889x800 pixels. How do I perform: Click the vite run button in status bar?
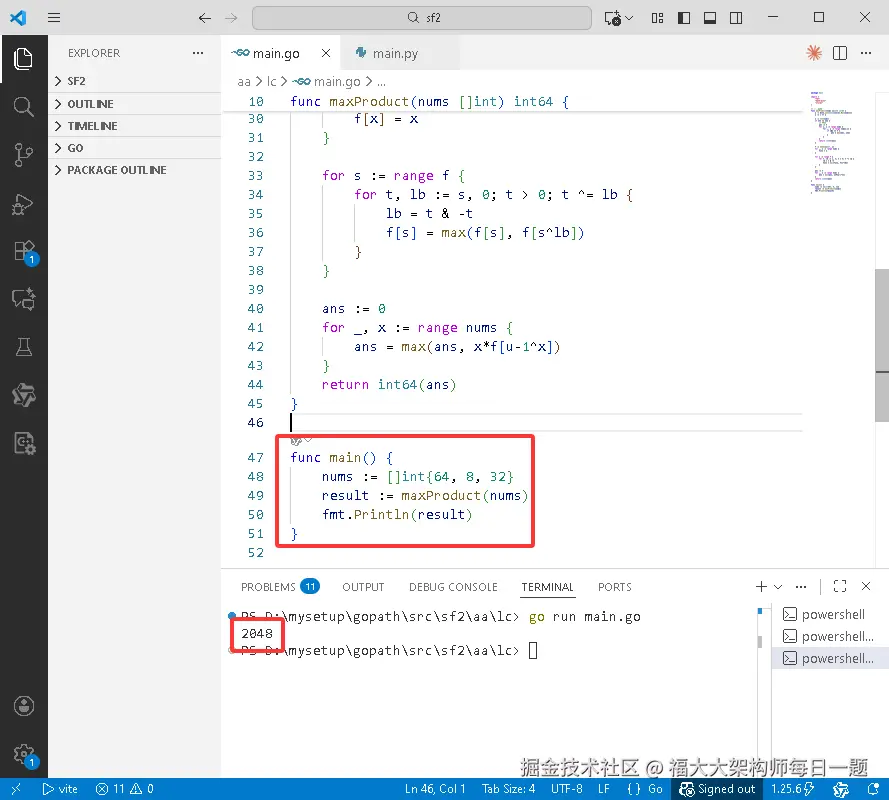click(x=60, y=789)
